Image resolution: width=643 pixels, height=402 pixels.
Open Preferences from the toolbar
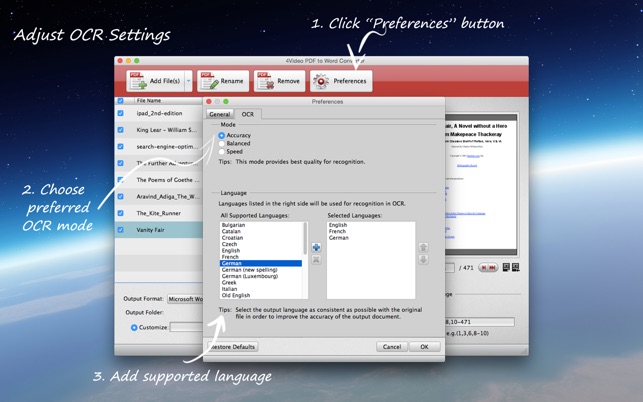341,81
